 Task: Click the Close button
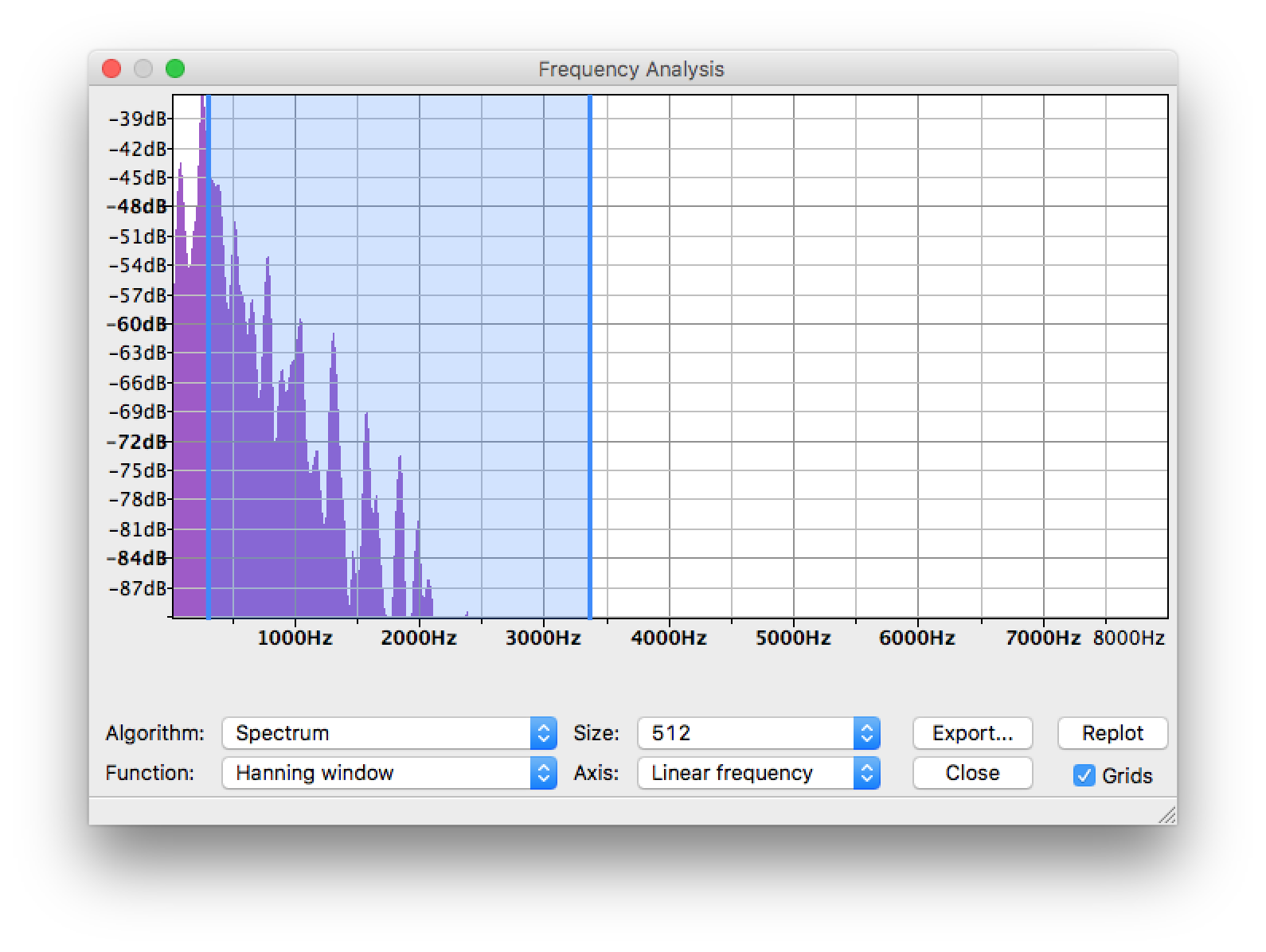point(972,773)
